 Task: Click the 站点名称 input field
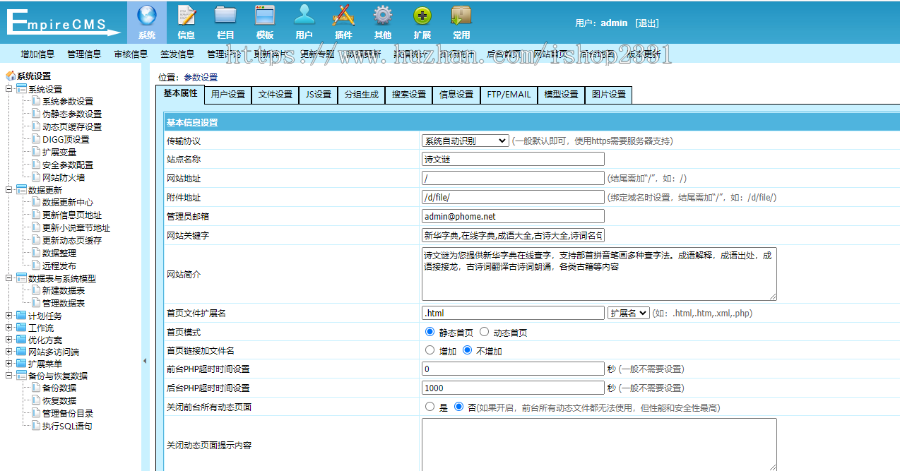[x=513, y=159]
